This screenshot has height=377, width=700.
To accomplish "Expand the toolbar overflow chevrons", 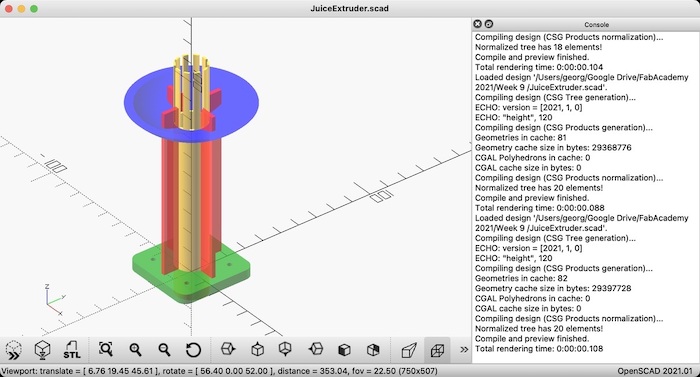I will click(464, 349).
